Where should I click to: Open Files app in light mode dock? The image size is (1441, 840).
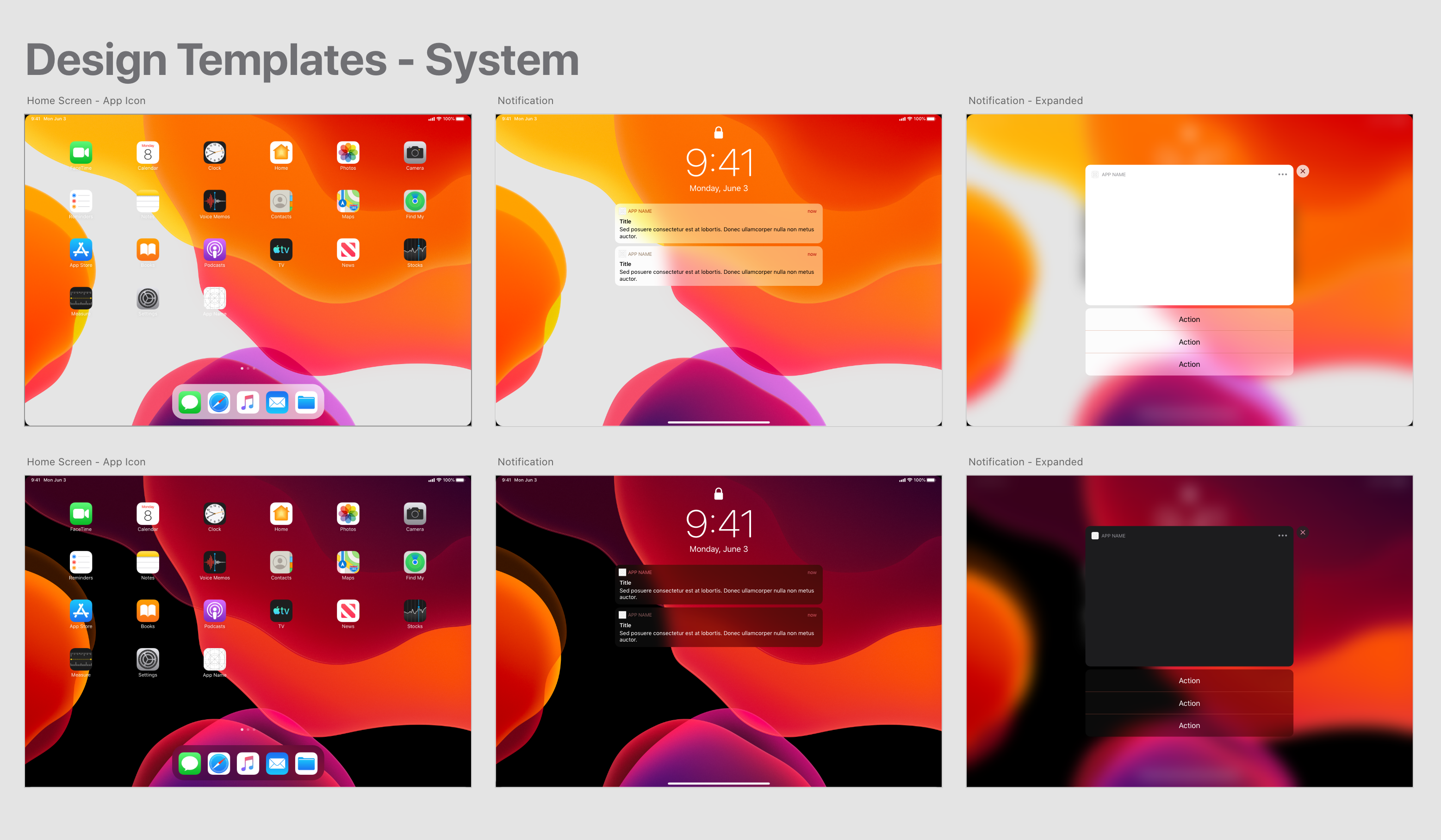(x=306, y=403)
